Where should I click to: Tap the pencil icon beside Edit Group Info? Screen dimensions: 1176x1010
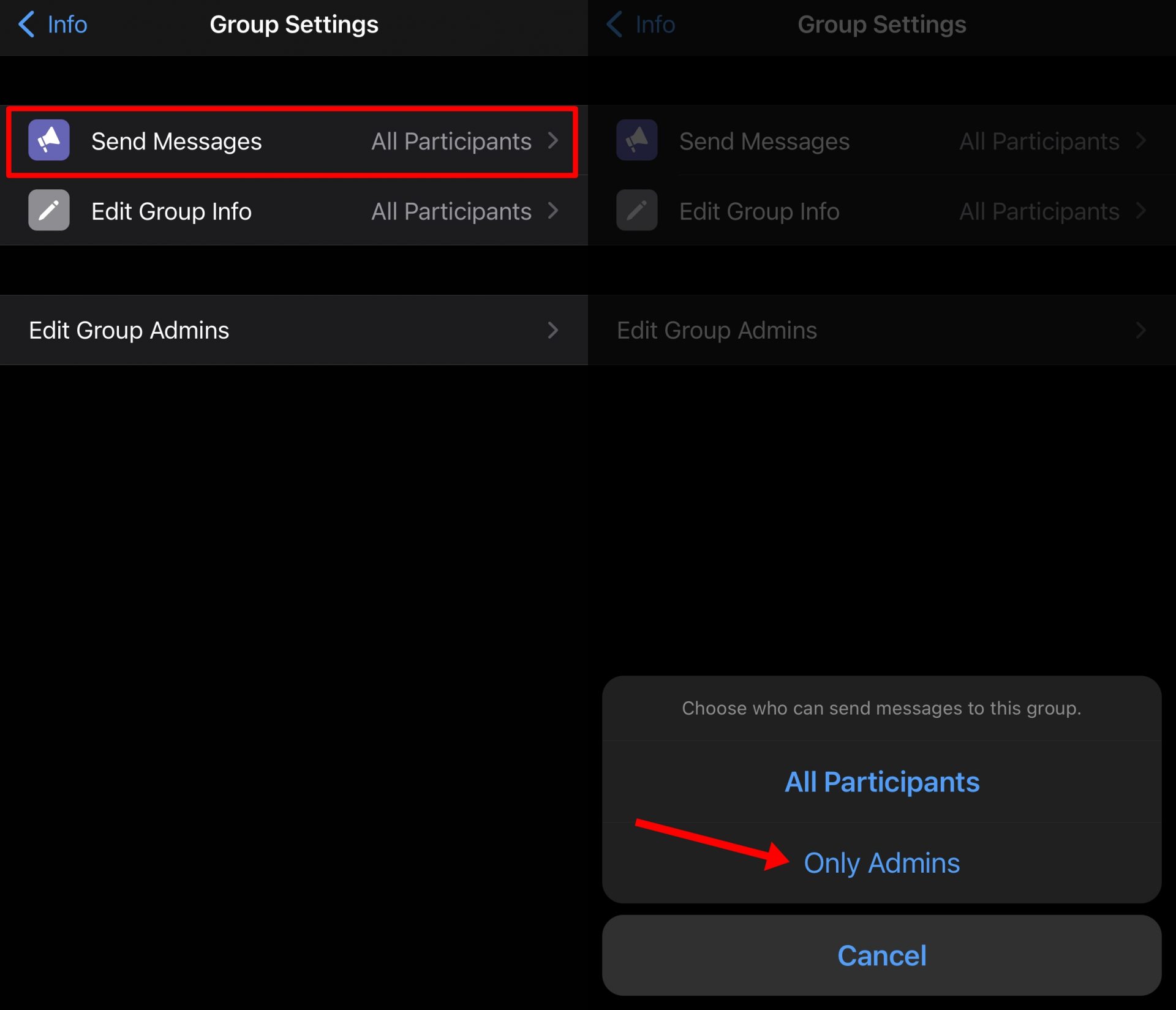click(x=49, y=211)
